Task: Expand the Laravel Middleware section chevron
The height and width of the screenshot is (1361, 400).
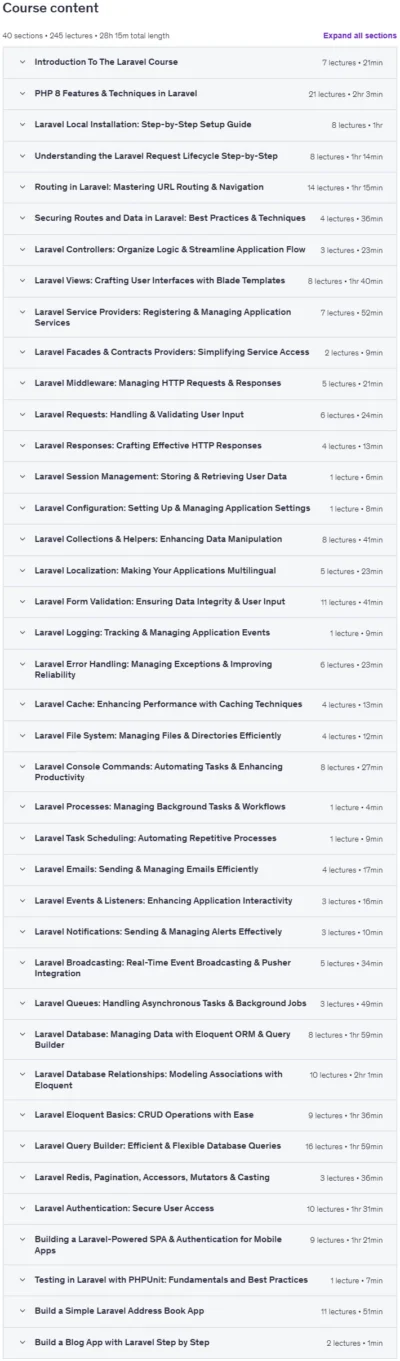Action: click(x=22, y=383)
